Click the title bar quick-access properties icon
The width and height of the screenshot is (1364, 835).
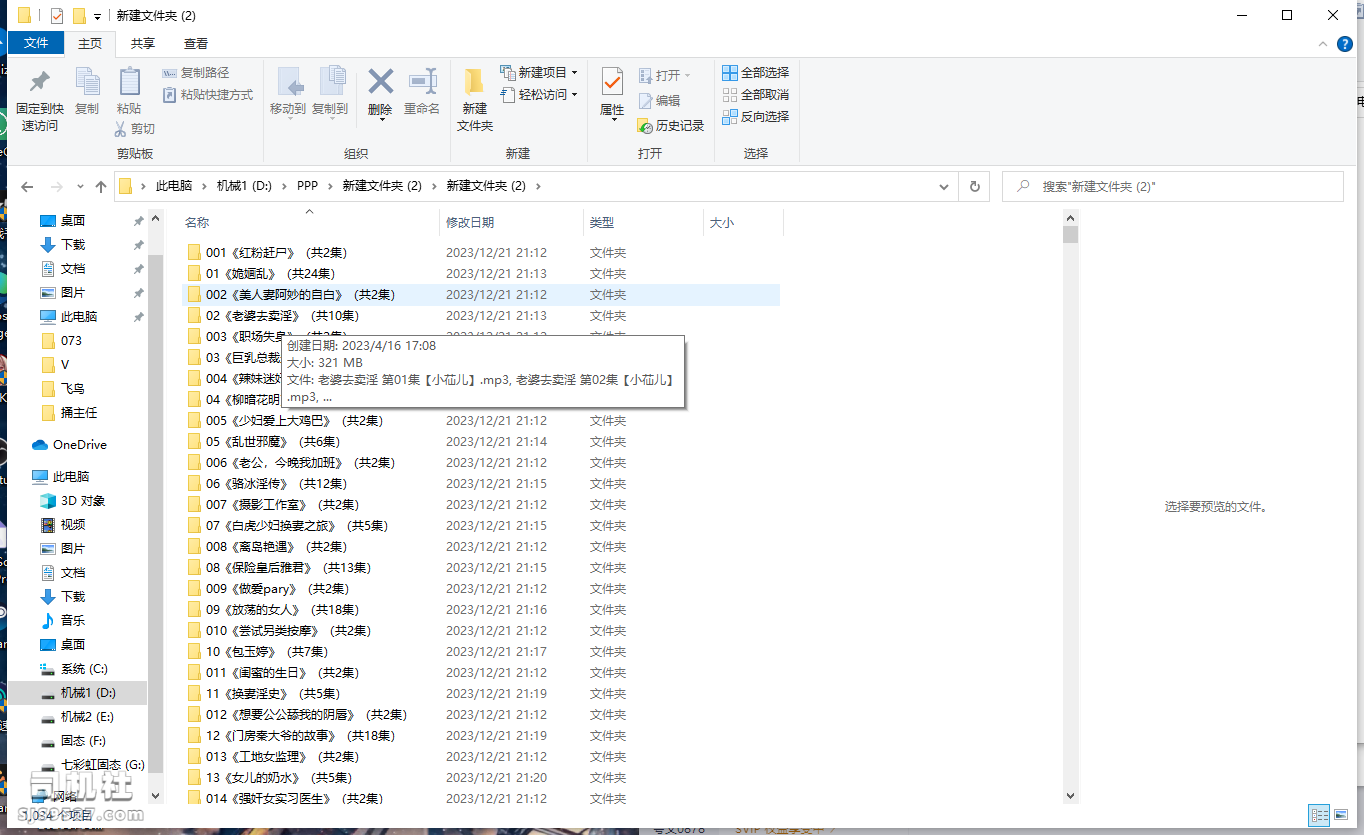(57, 15)
